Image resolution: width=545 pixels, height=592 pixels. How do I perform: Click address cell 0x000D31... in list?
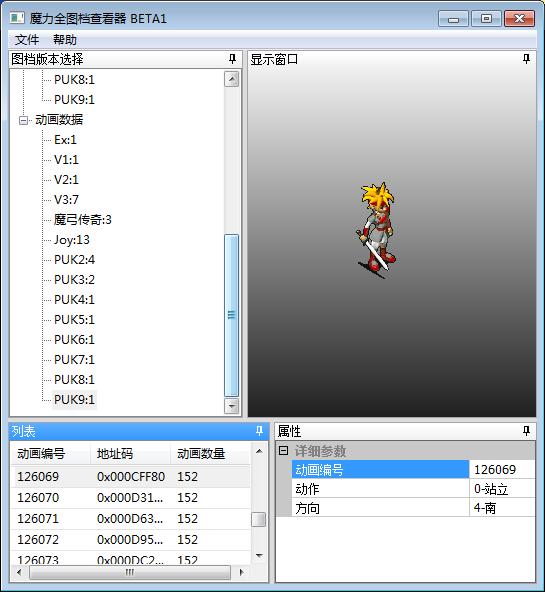(130, 498)
